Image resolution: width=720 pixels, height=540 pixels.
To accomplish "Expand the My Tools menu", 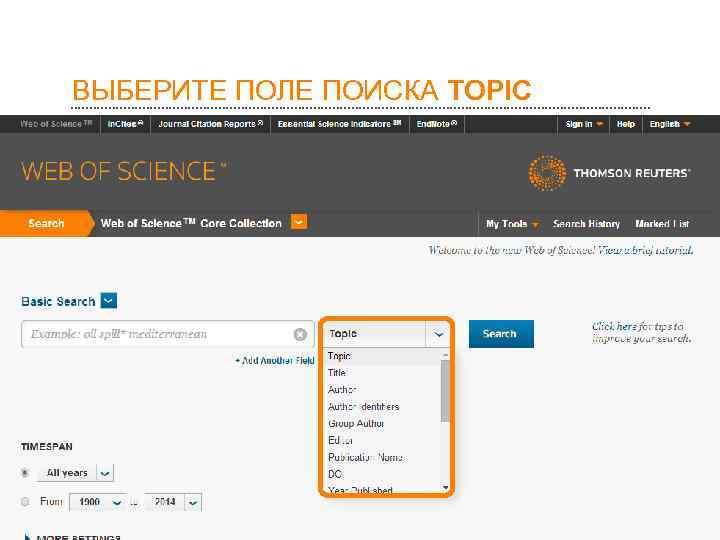I will [x=512, y=224].
